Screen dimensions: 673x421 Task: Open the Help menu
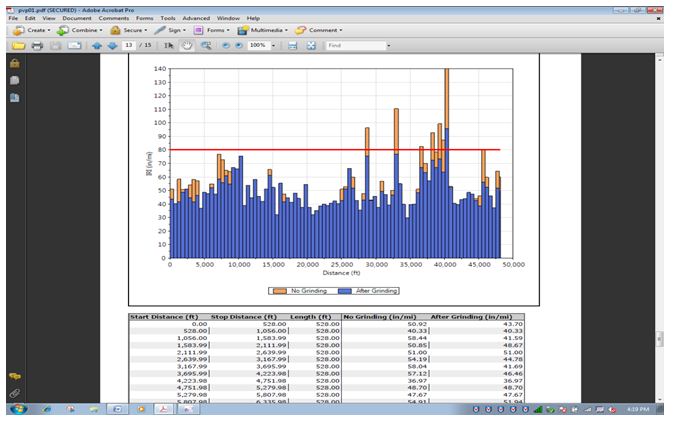point(253,18)
